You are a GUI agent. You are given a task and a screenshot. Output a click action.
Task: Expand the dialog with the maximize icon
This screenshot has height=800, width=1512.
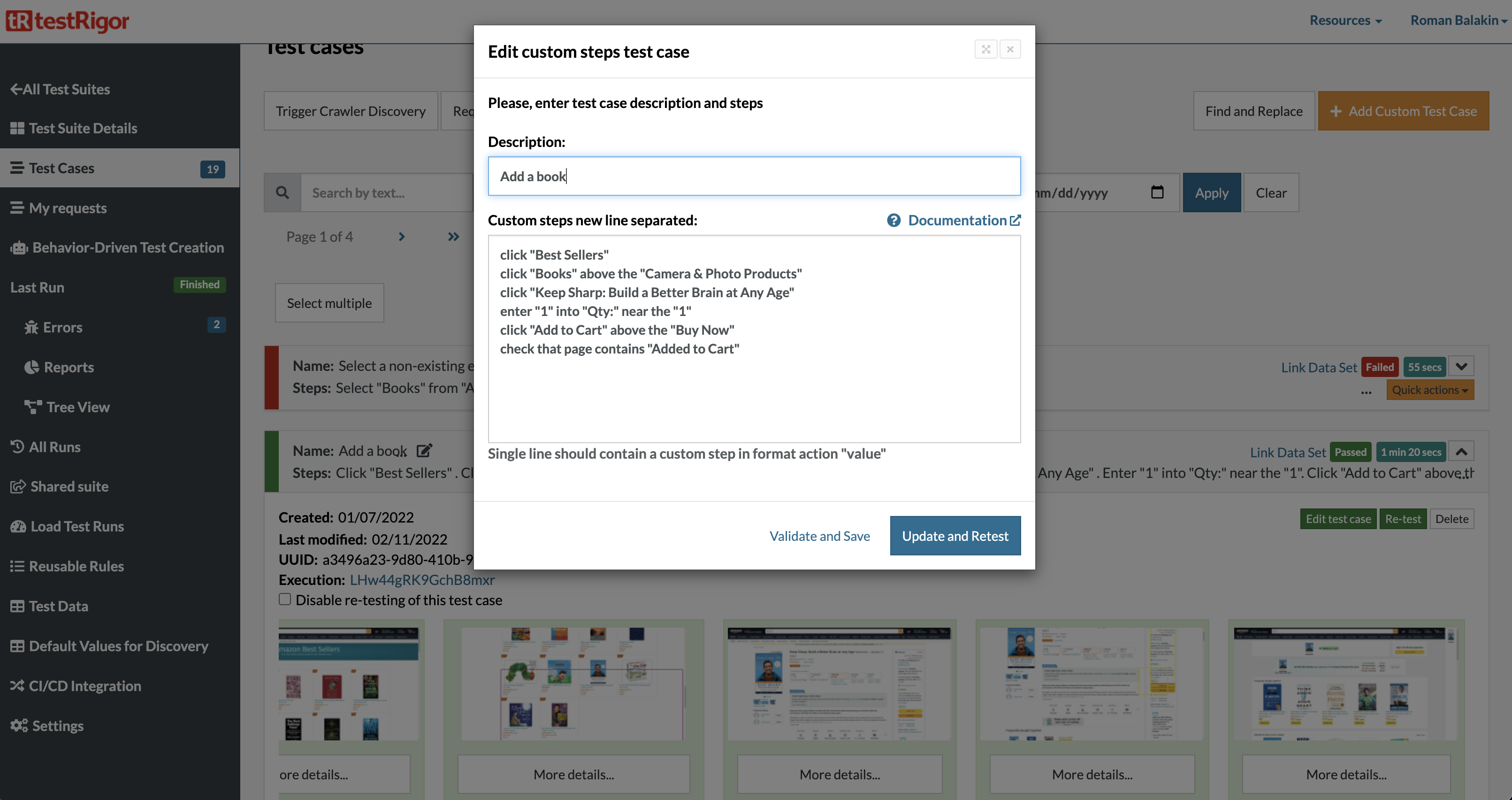pyautogui.click(x=986, y=49)
